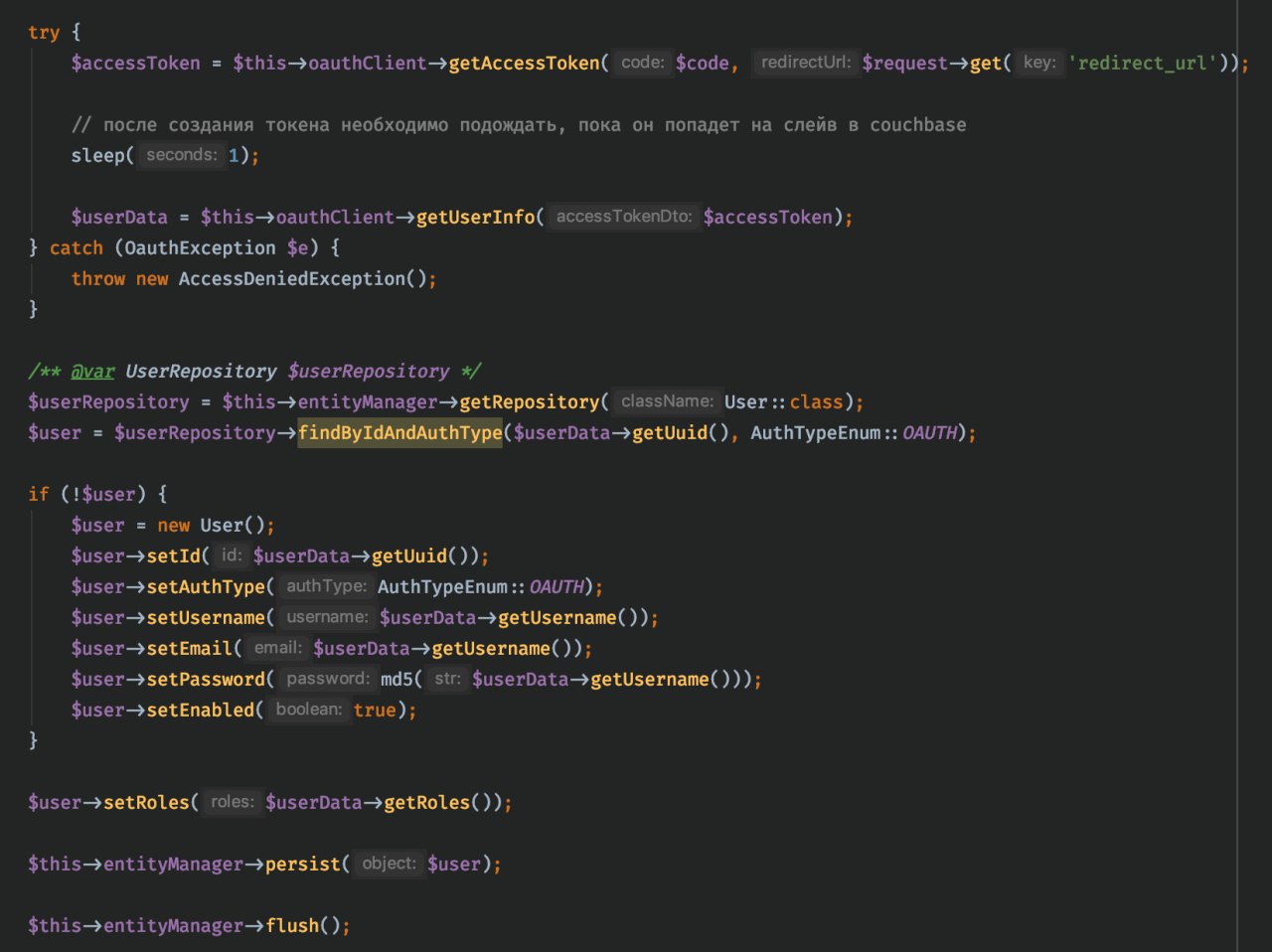Click the setId method call
Image resolution: width=1272 pixels, height=952 pixels.
coord(174,555)
